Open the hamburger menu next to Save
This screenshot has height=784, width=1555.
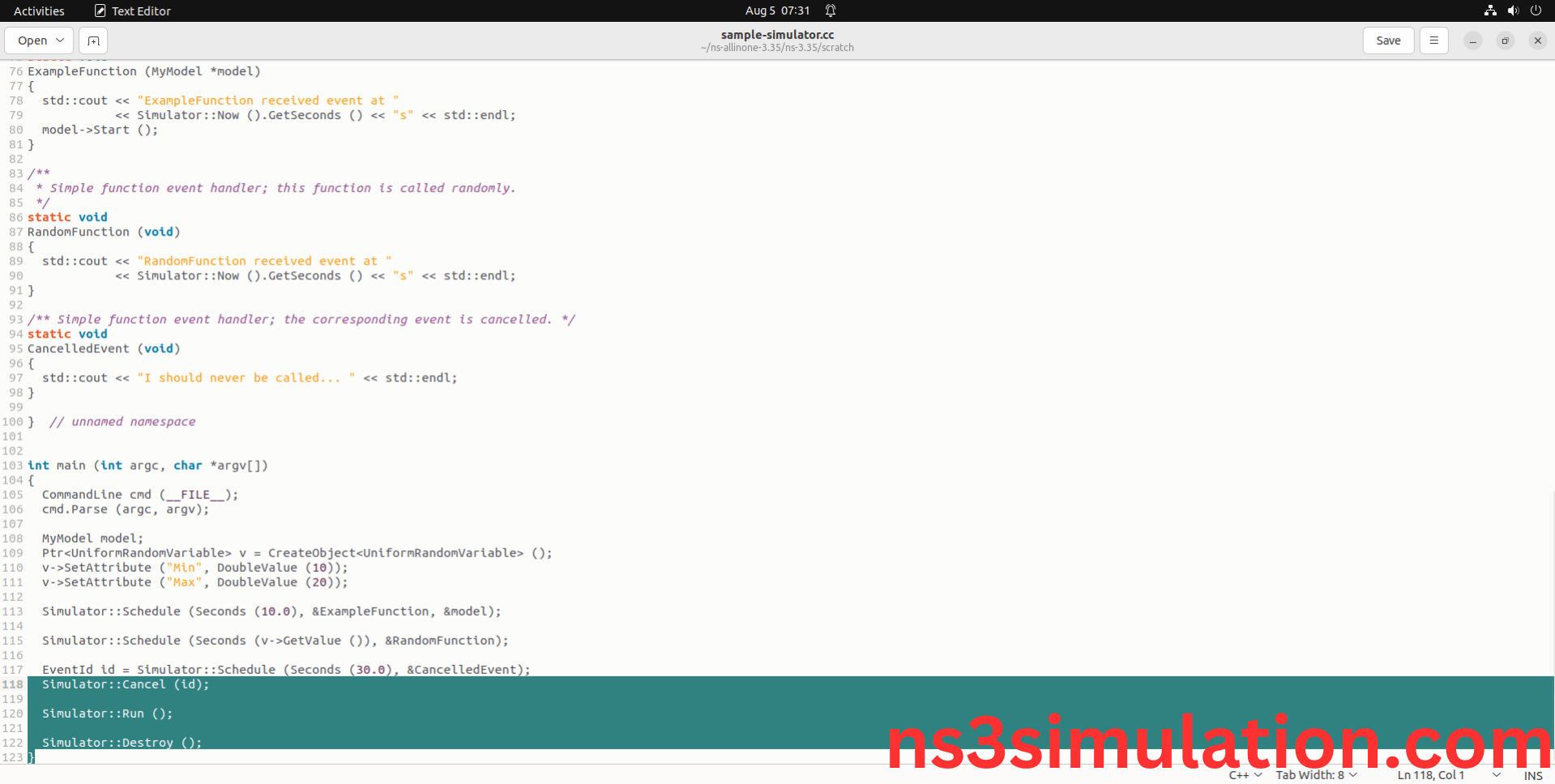(x=1433, y=40)
